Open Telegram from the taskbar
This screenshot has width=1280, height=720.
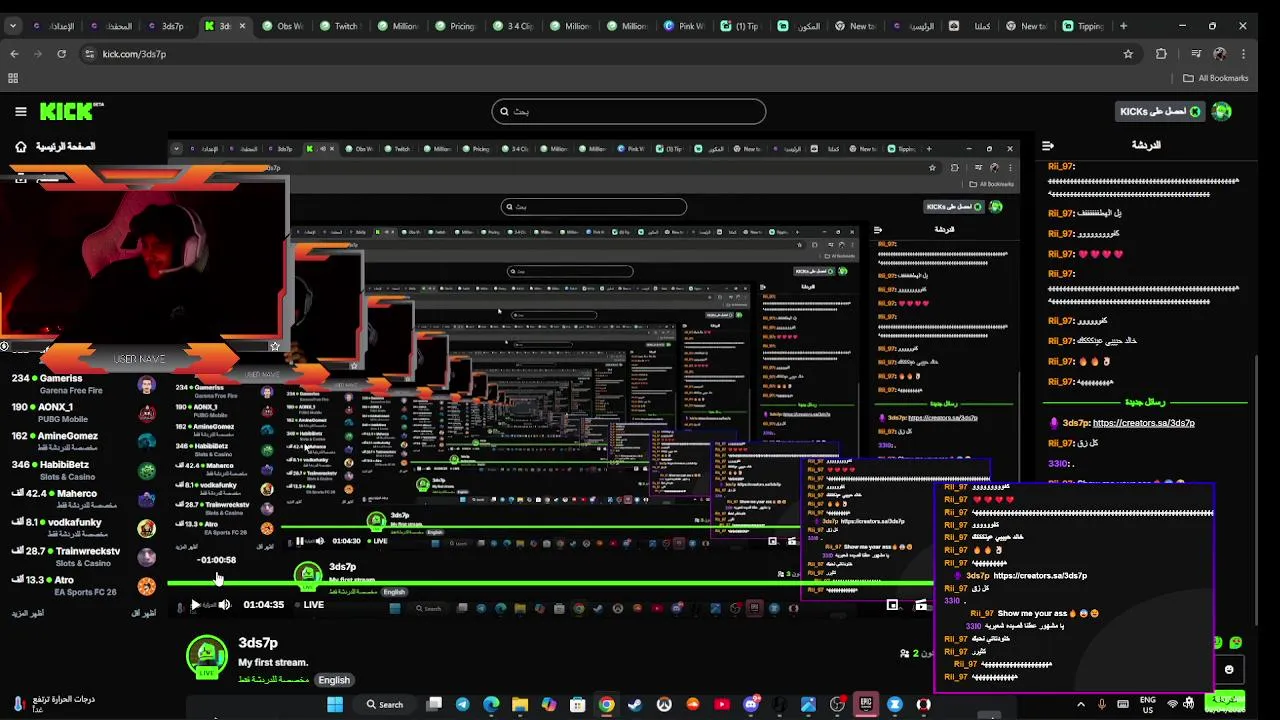(x=462, y=704)
